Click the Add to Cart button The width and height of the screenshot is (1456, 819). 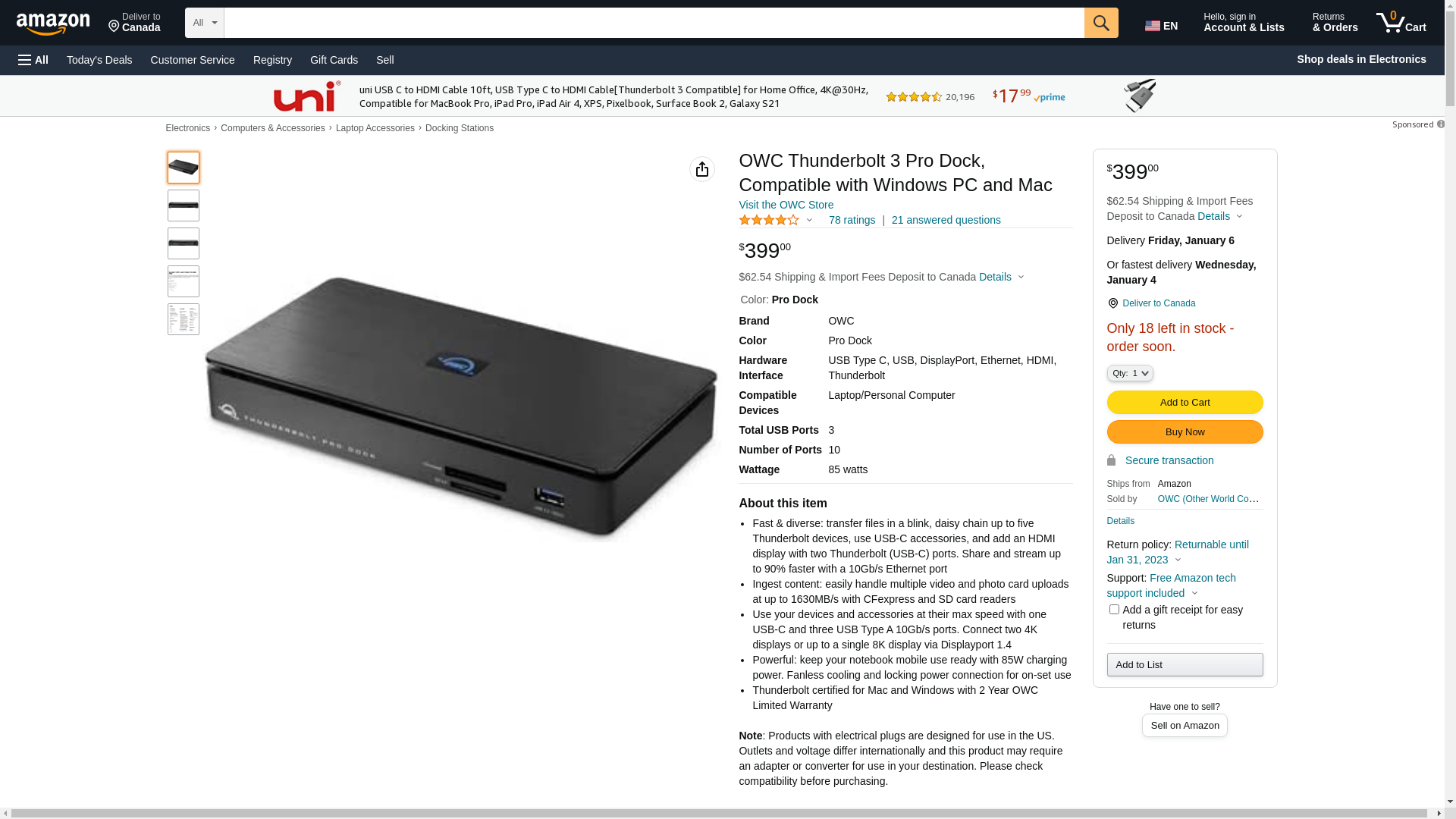coord(1185,403)
